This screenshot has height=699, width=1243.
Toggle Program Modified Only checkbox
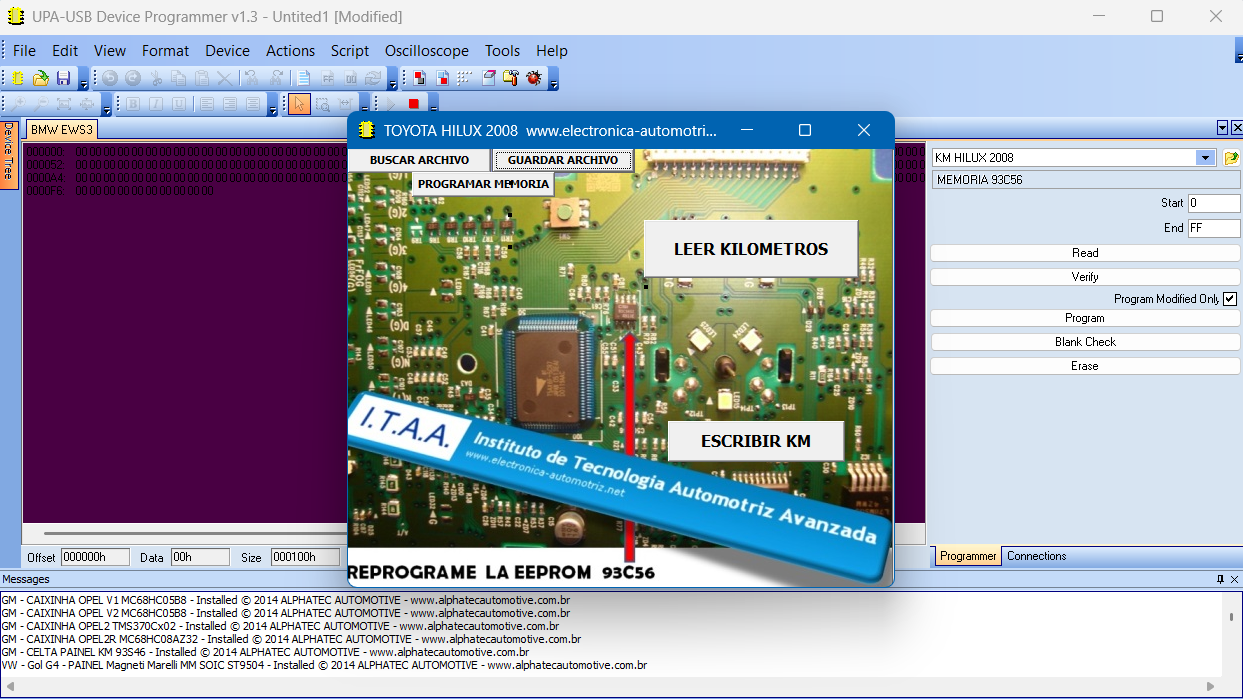pos(1230,299)
